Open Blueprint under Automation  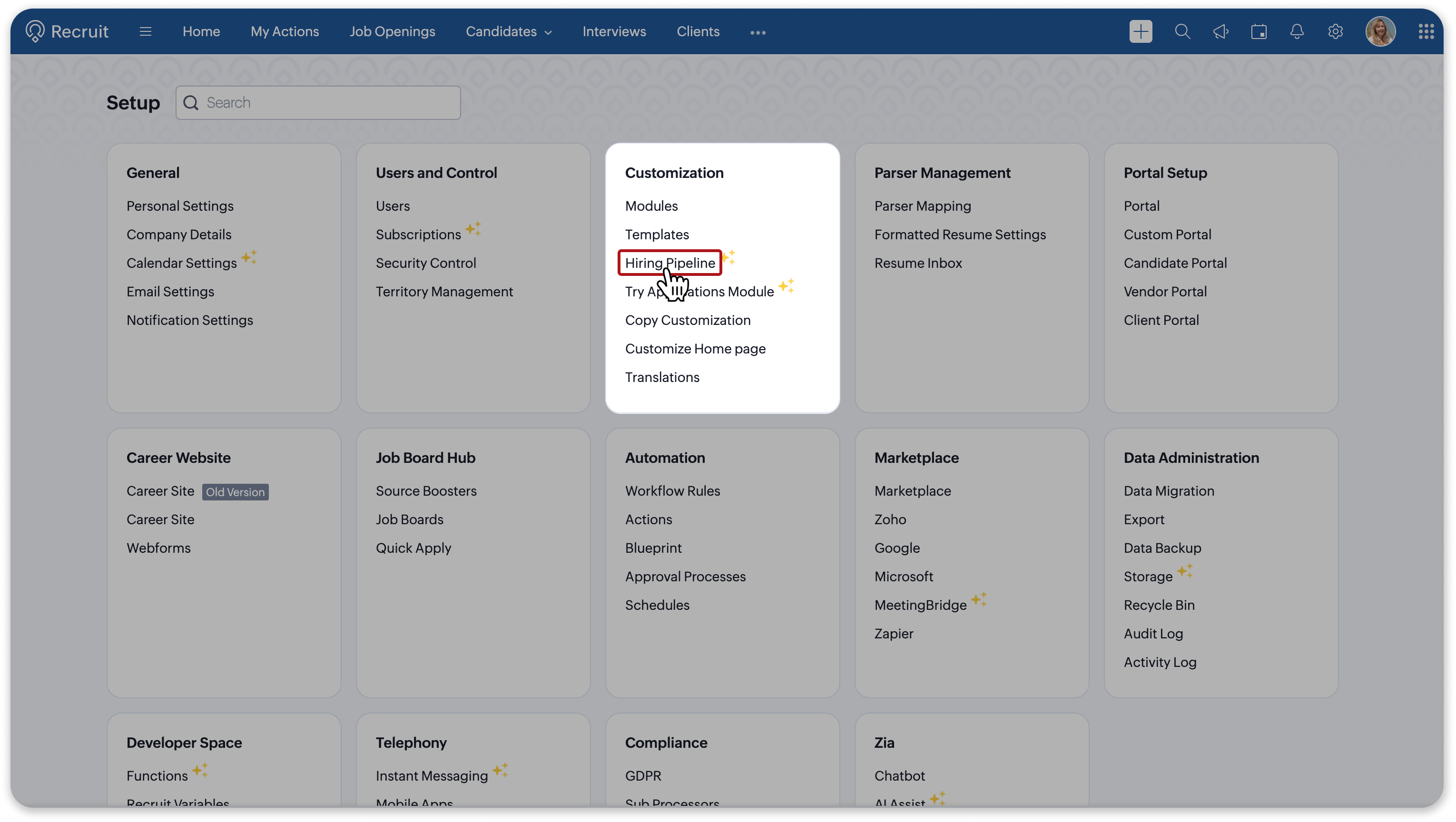coord(653,548)
